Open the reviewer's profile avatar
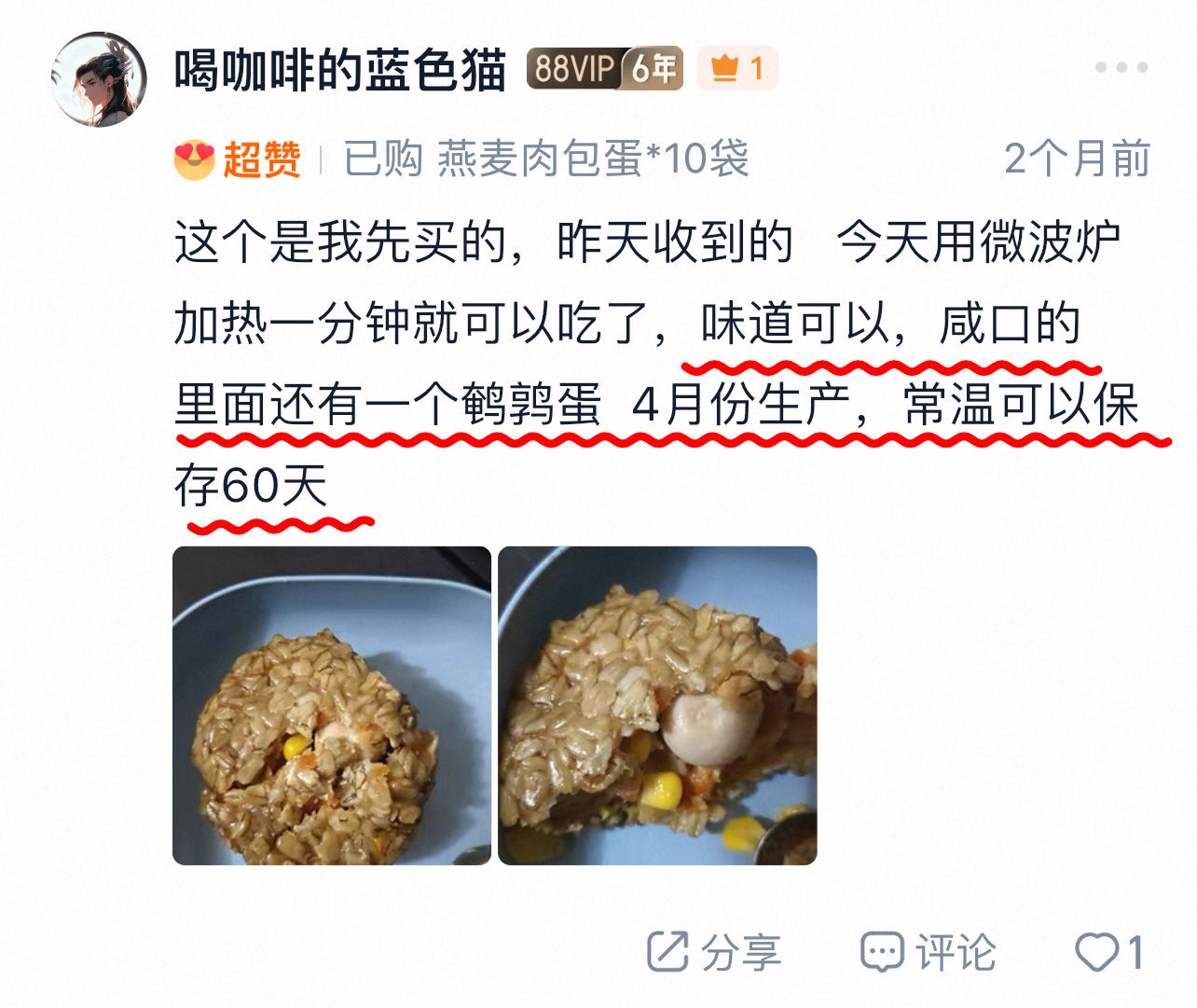 (99, 79)
